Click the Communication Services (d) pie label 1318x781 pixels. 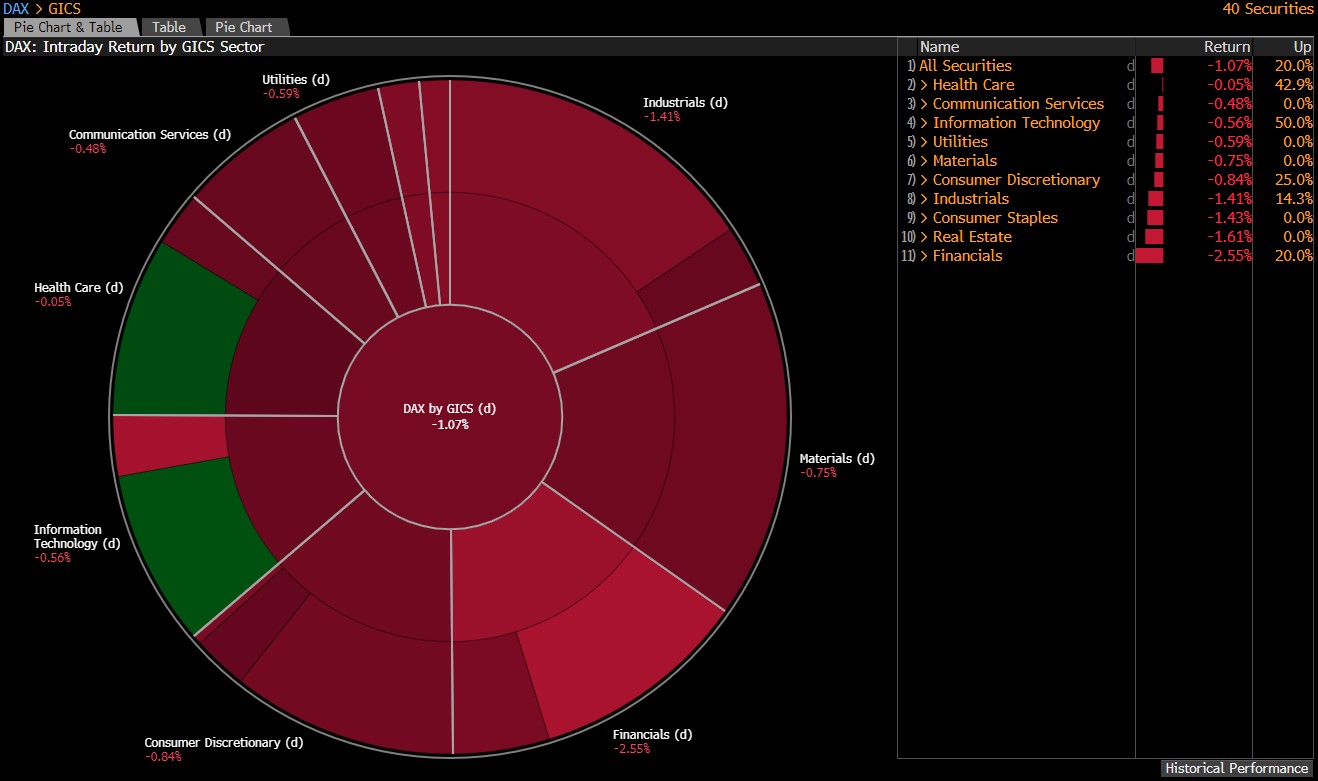[x=149, y=134]
